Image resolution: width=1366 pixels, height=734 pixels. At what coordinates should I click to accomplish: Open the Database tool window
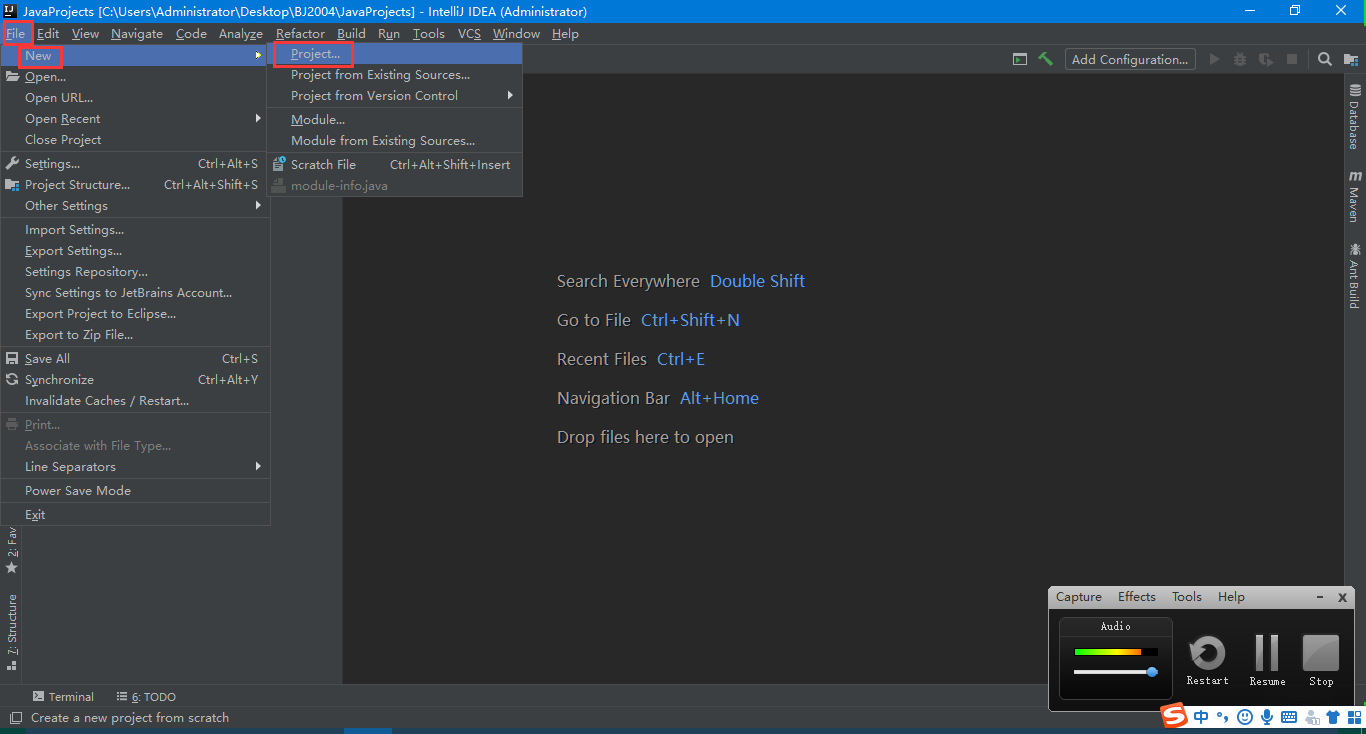pyautogui.click(x=1354, y=117)
